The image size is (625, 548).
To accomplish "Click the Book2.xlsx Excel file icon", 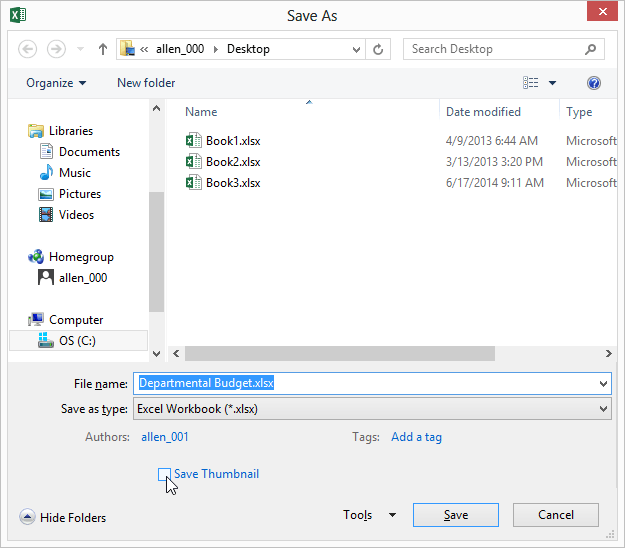I will (194, 162).
